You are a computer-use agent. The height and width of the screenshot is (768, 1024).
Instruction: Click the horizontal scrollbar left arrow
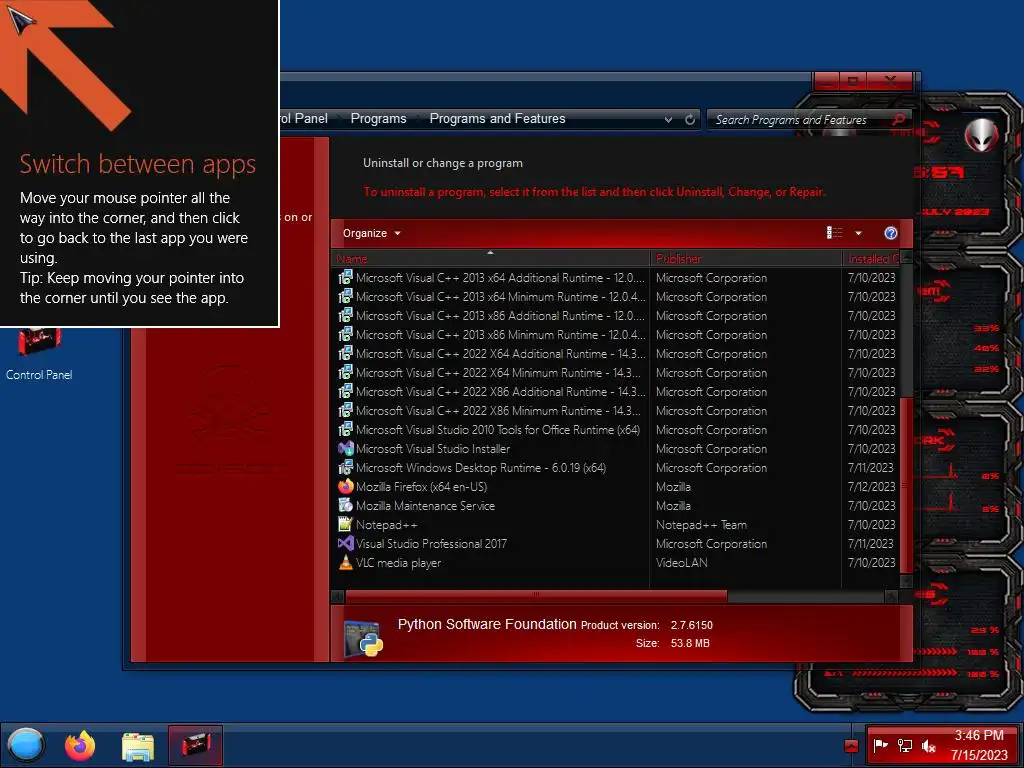coord(338,596)
